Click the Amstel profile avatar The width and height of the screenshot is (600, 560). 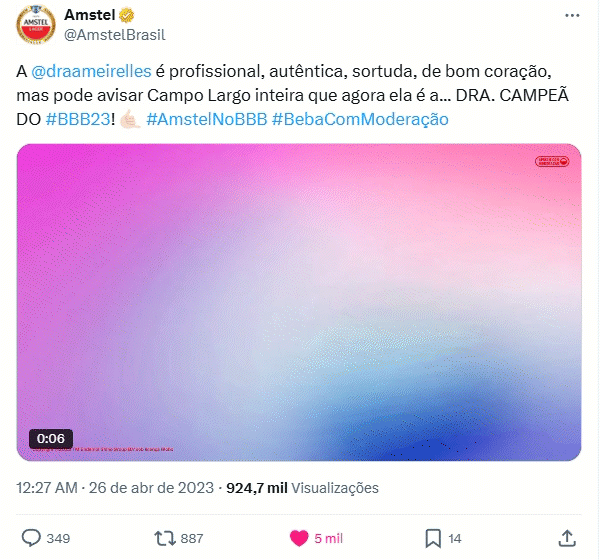(36, 24)
